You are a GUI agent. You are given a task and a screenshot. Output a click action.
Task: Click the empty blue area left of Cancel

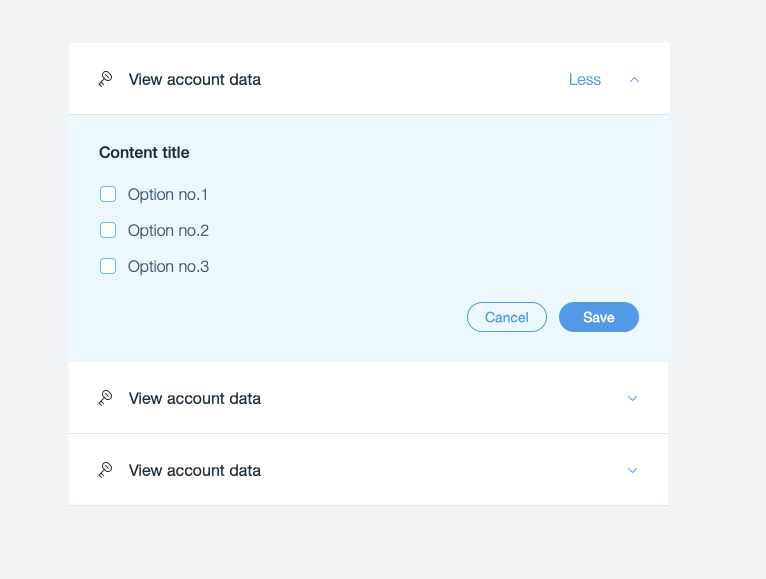(280, 318)
